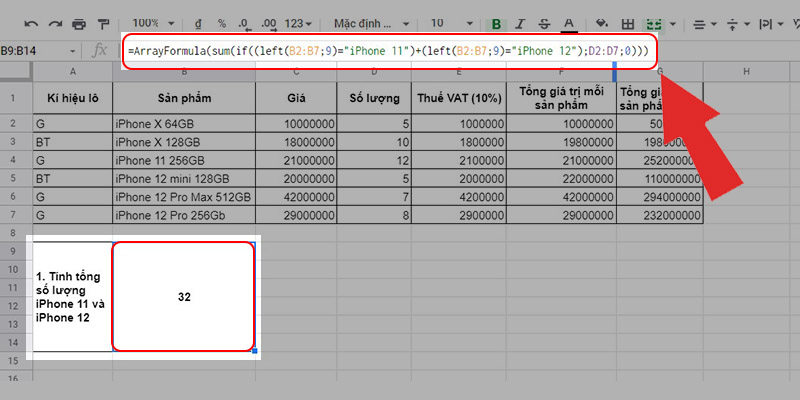Select the result cell showing 32
The image size is (800, 400).
(184, 296)
